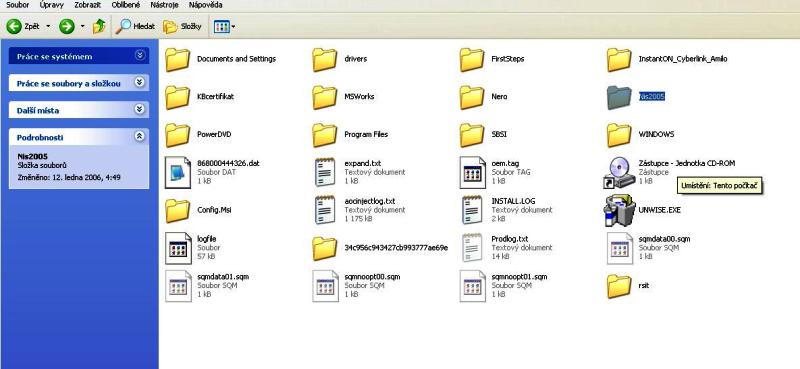
Task: Select the INSTALL.LOG file icon
Action: pos(472,210)
